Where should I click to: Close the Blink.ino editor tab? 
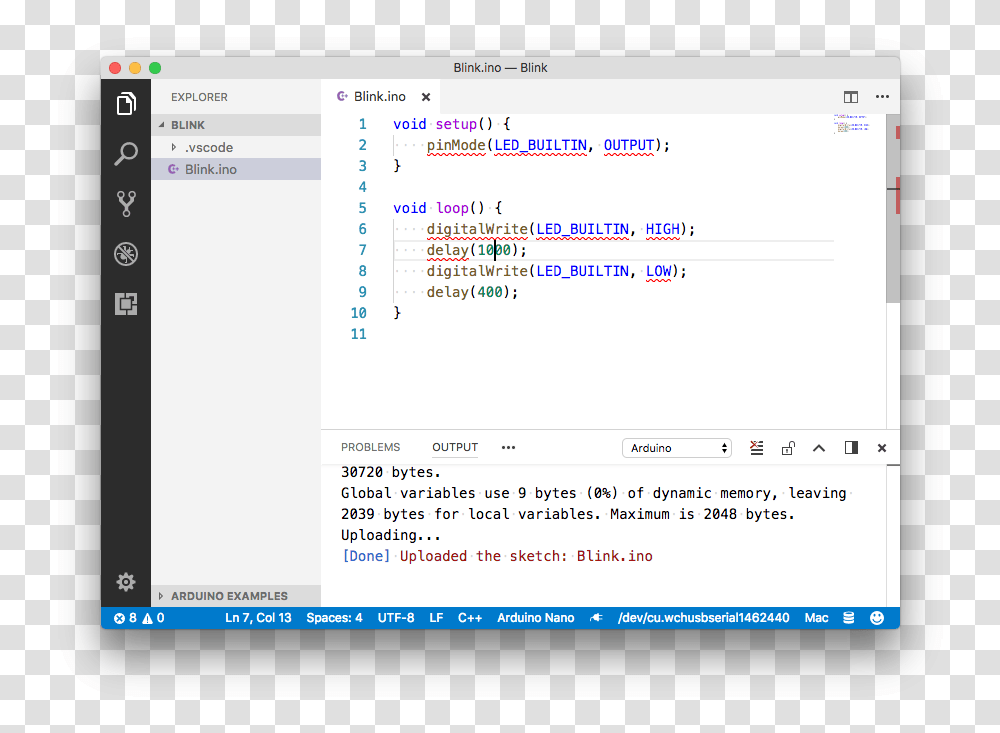tap(426, 97)
